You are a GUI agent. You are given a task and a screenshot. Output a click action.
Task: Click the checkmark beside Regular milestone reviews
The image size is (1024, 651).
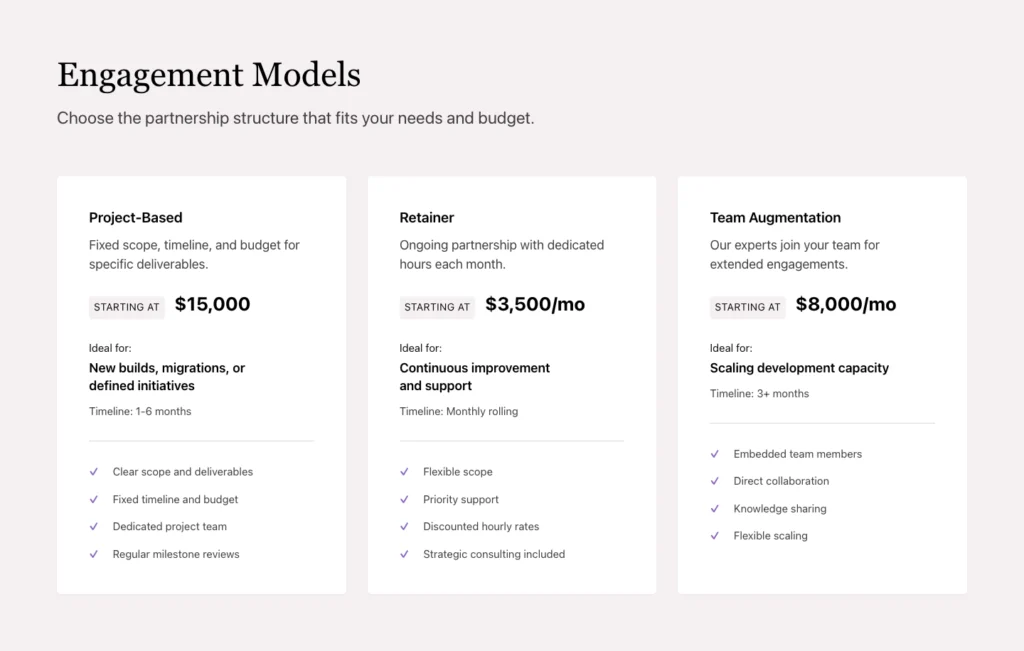click(x=94, y=554)
